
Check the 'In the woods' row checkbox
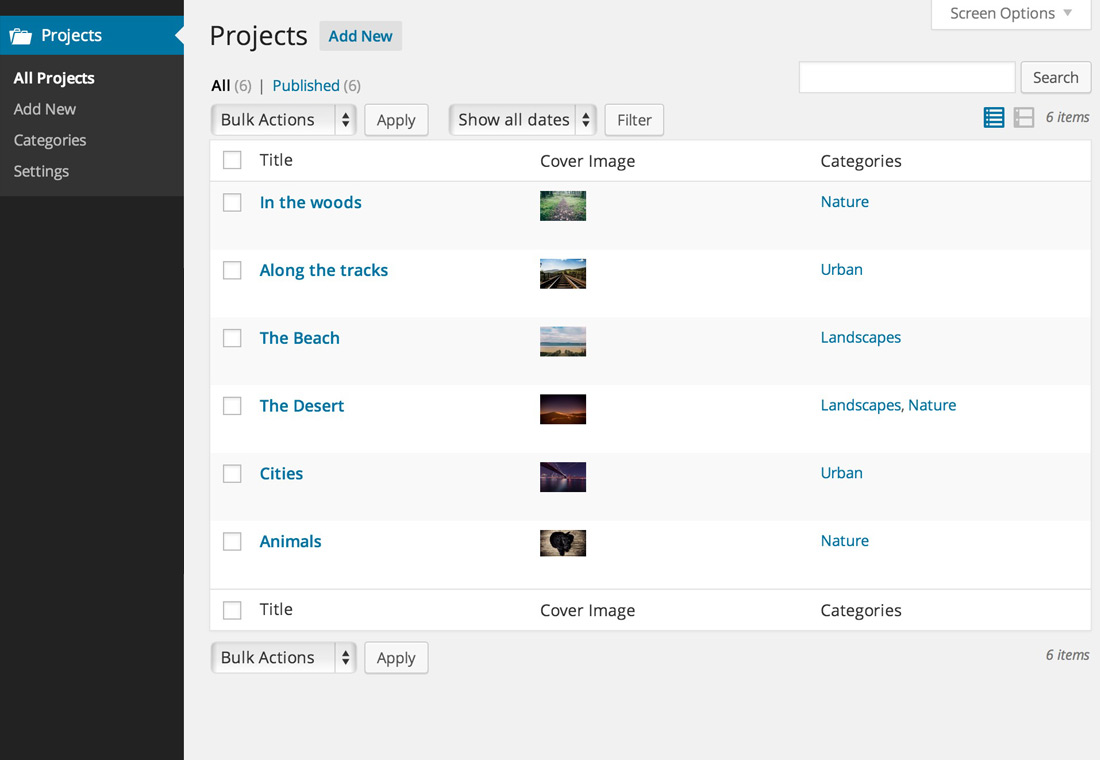click(231, 202)
